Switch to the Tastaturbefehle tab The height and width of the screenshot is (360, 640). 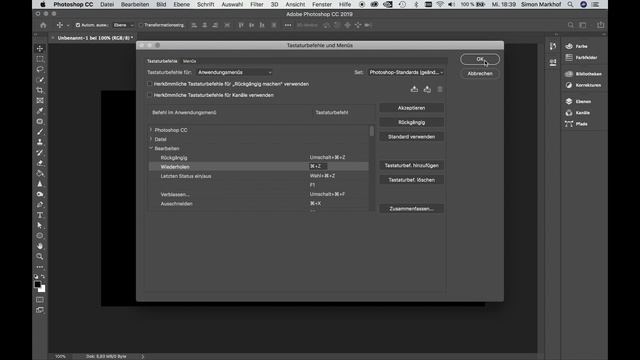point(162,61)
